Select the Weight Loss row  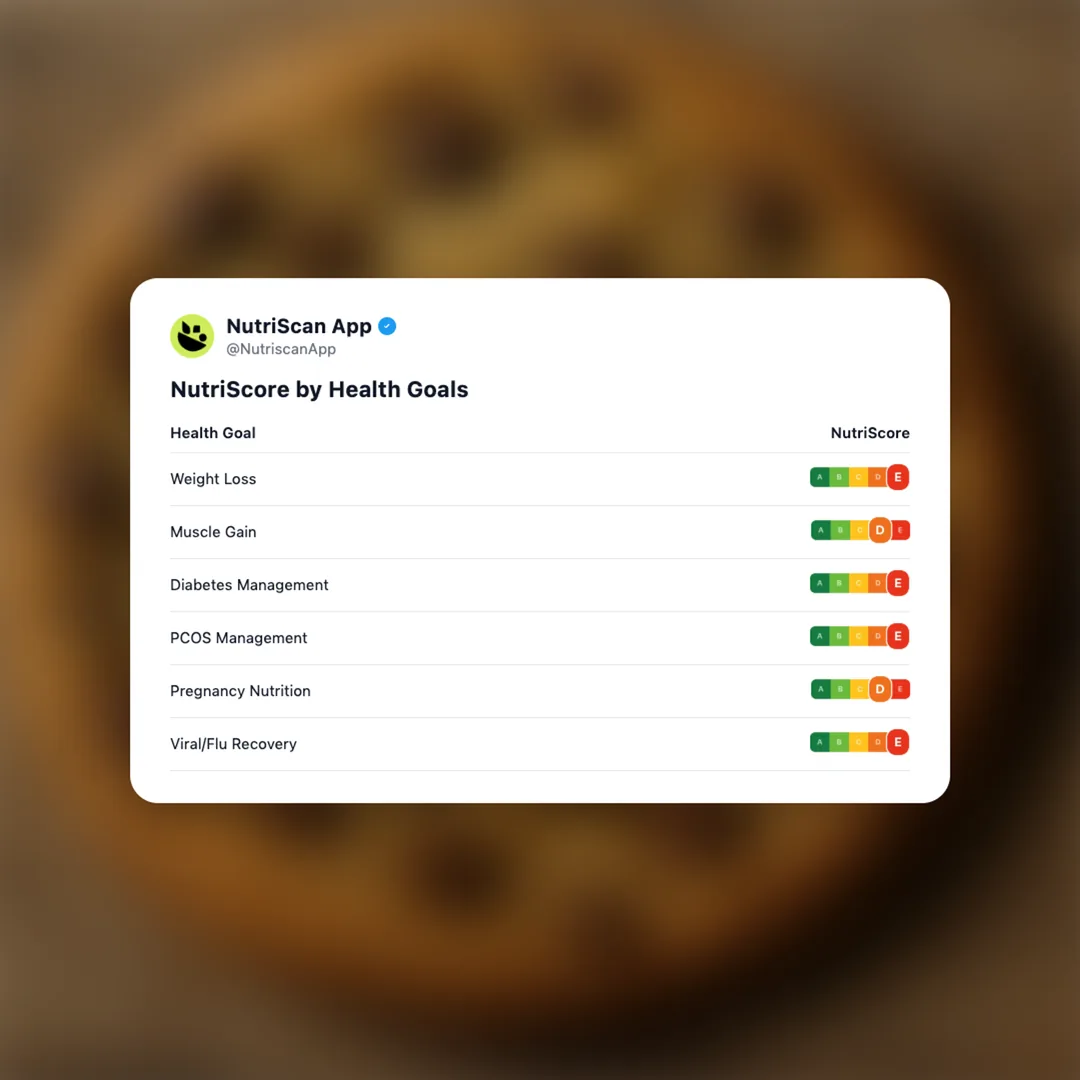[213, 479]
